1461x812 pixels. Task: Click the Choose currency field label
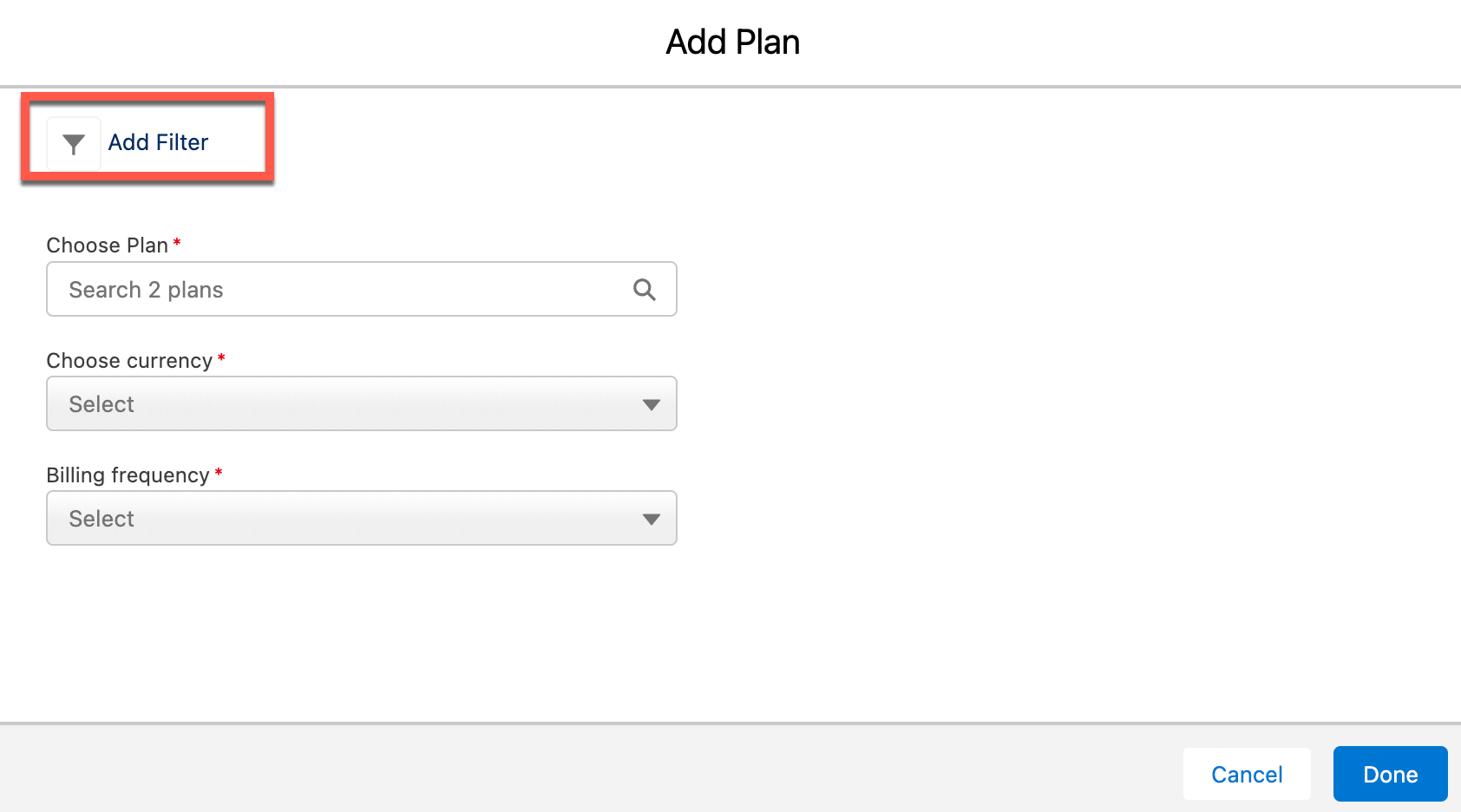click(x=129, y=361)
